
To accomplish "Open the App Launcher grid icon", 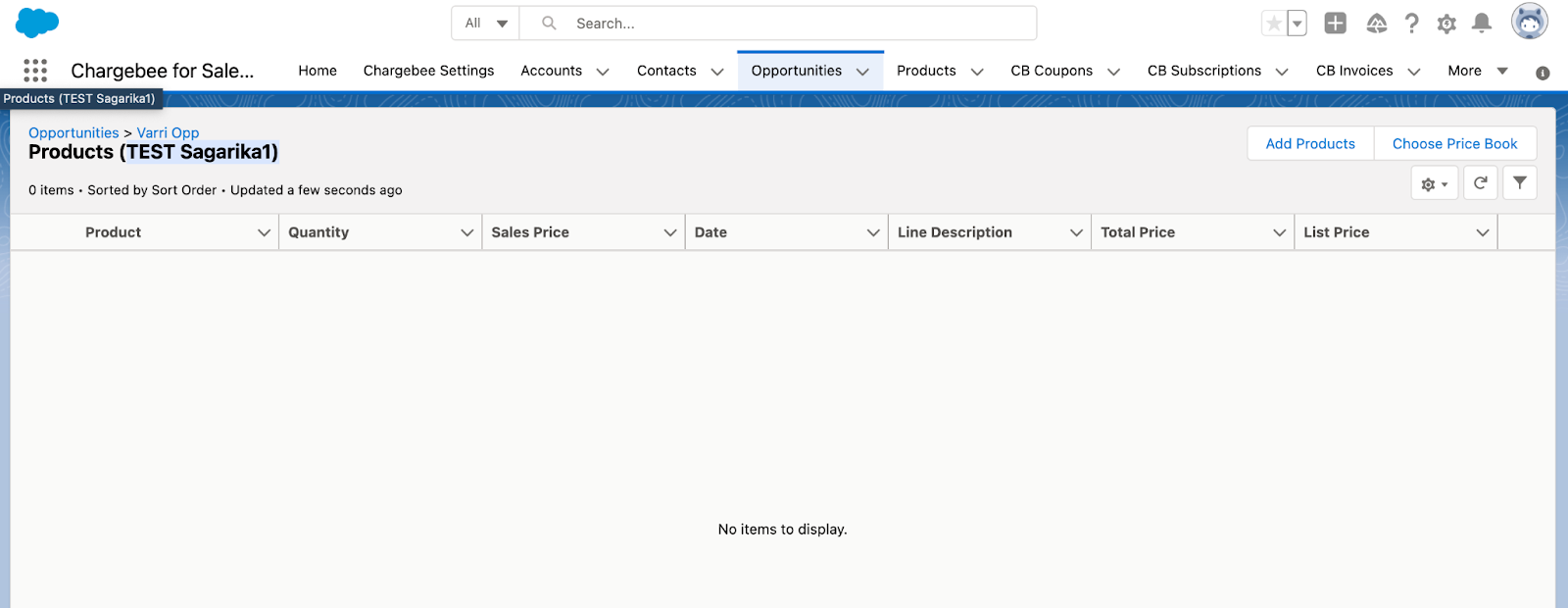I will 35,71.
